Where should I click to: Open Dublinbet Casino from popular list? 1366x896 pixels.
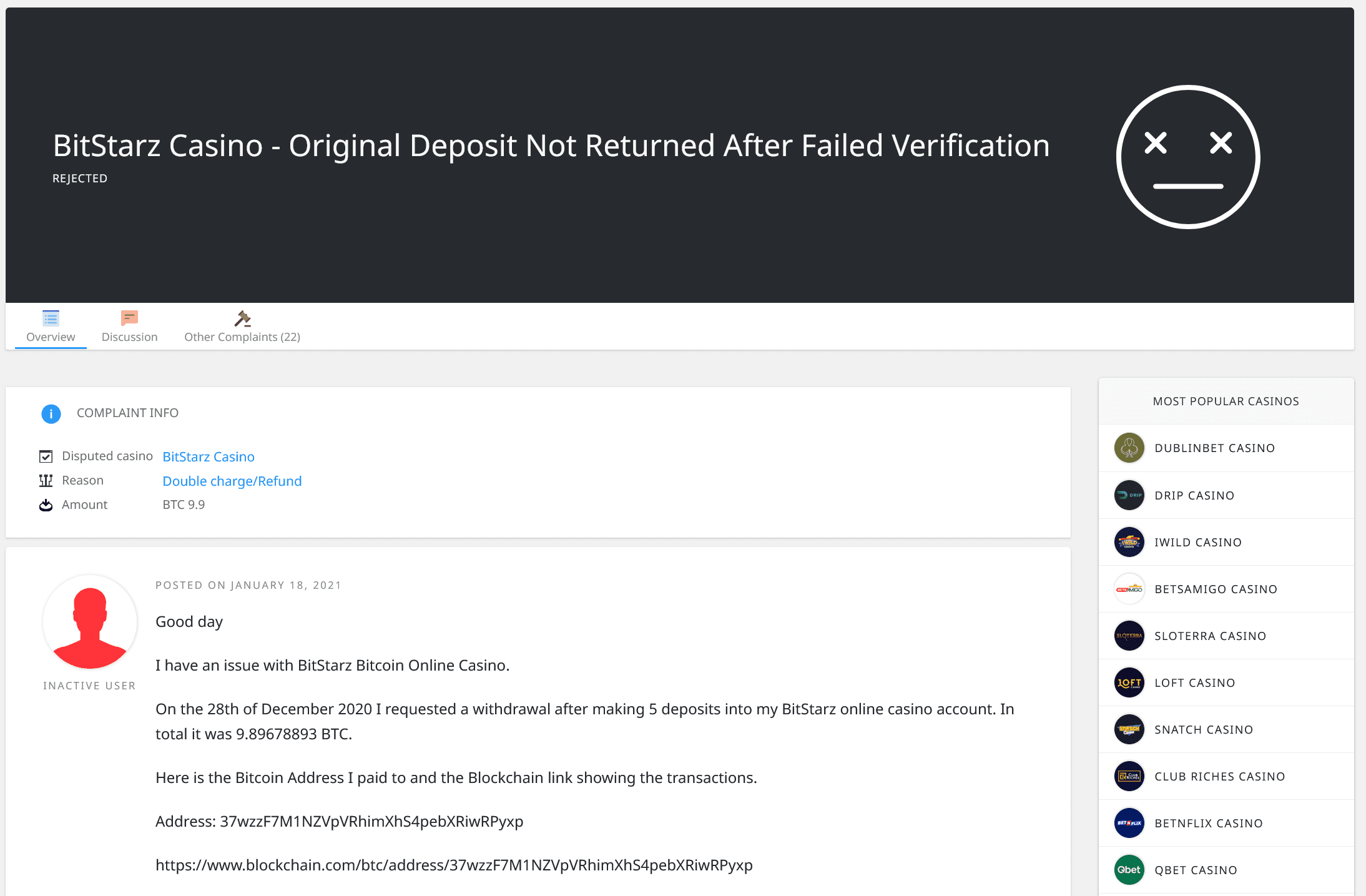(1215, 448)
